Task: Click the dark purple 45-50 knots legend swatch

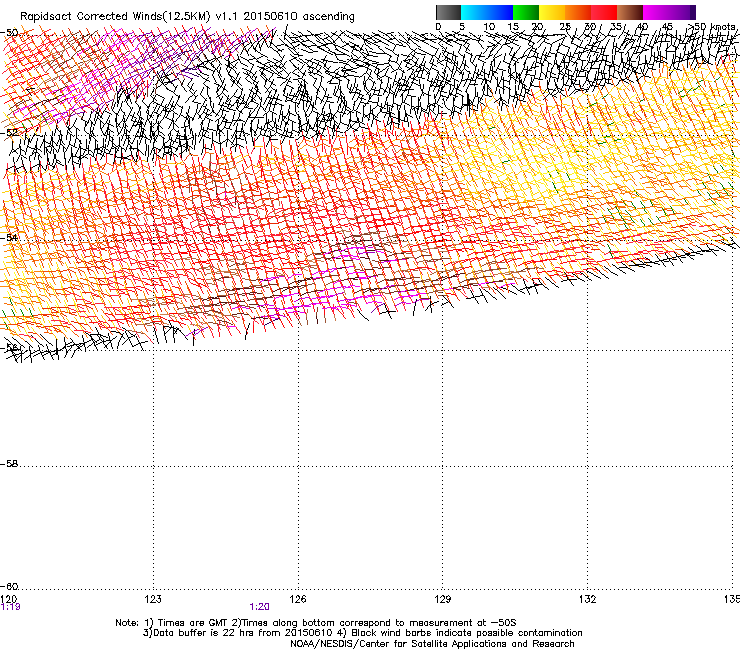Action: coord(682,12)
